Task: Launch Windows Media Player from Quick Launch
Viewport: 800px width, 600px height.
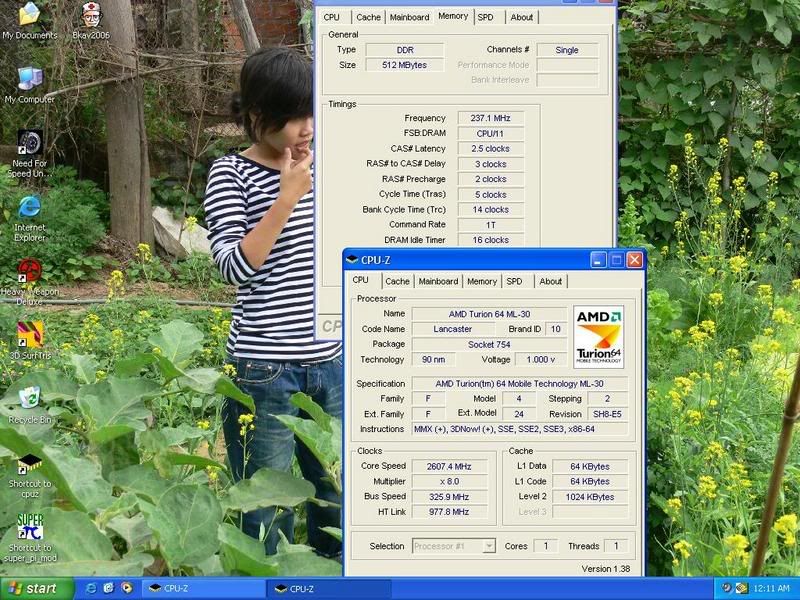Action: click(126, 588)
